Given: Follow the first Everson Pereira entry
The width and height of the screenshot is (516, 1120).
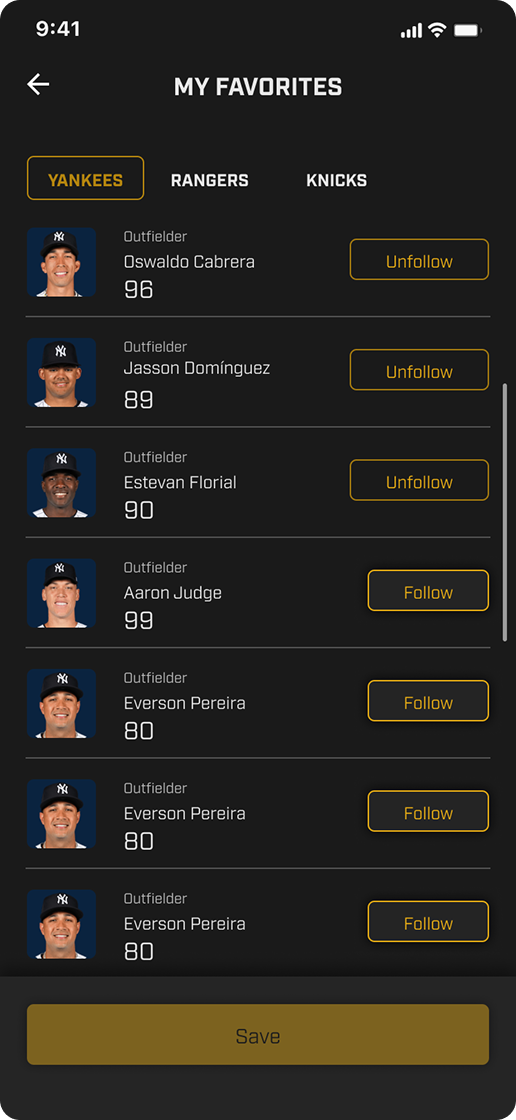Looking at the screenshot, I should click(428, 701).
